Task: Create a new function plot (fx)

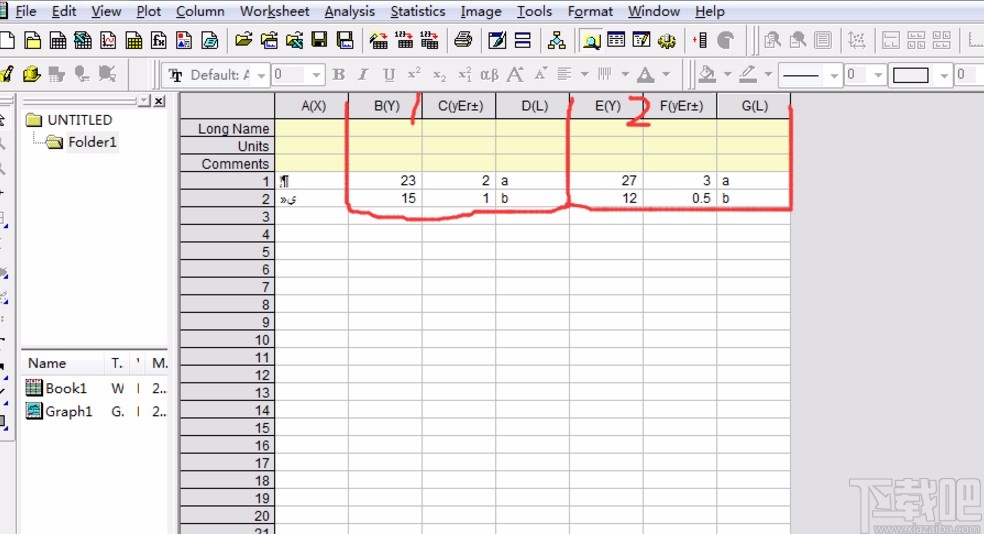Action: [x=159, y=41]
